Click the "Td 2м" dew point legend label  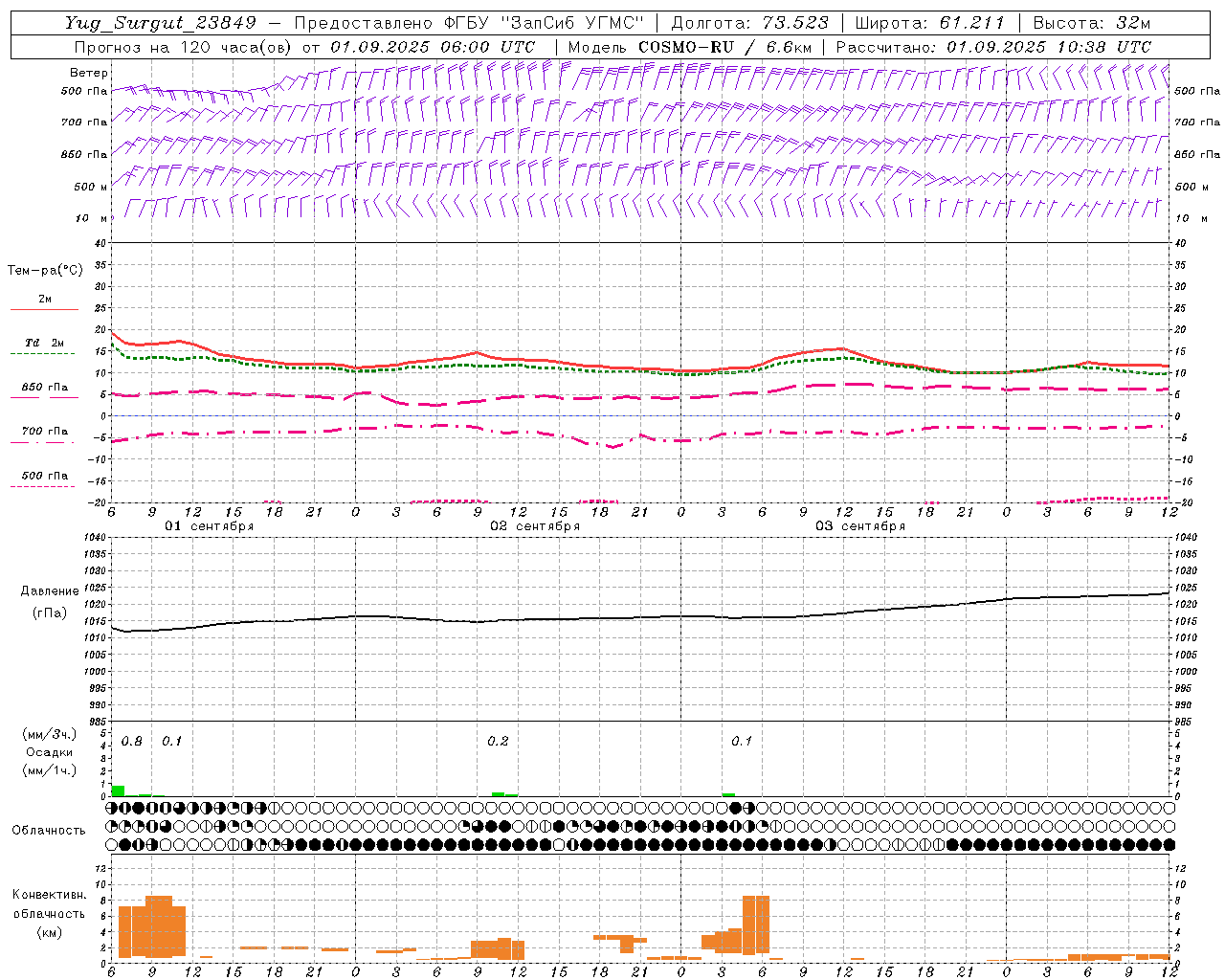pyautogui.click(x=45, y=343)
